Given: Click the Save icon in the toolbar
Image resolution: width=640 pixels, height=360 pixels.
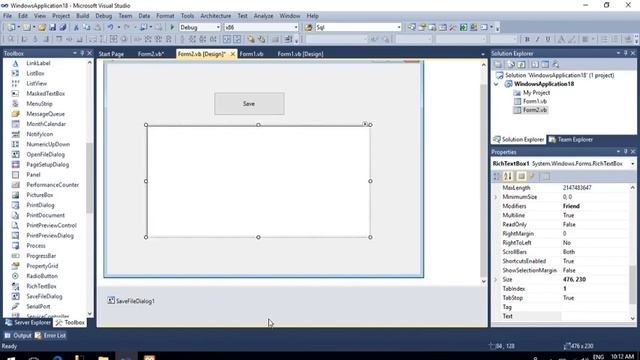Looking at the screenshot, I should coord(53,27).
